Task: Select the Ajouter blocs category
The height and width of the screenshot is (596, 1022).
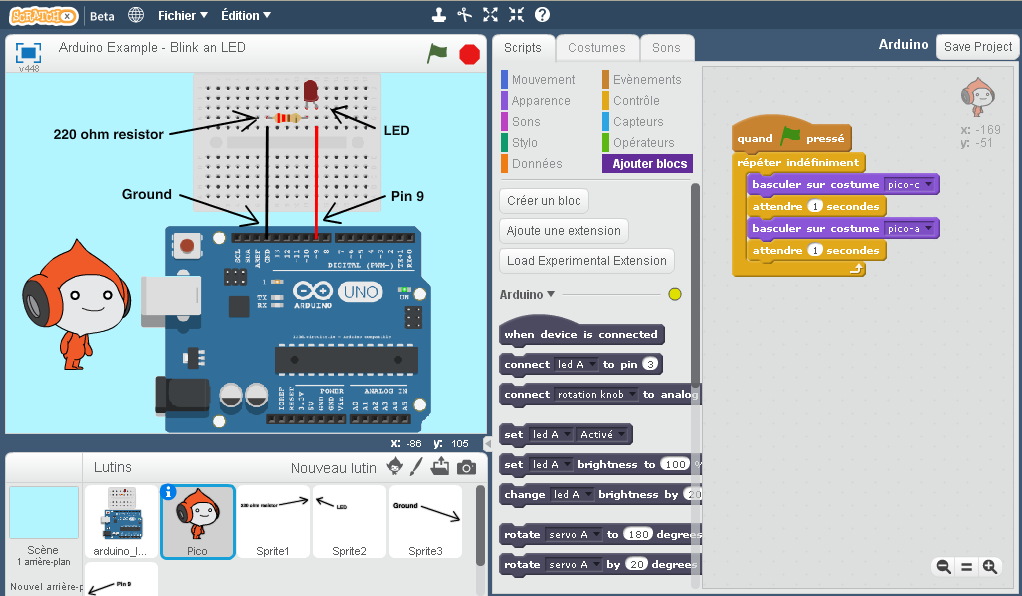Action: [x=647, y=163]
